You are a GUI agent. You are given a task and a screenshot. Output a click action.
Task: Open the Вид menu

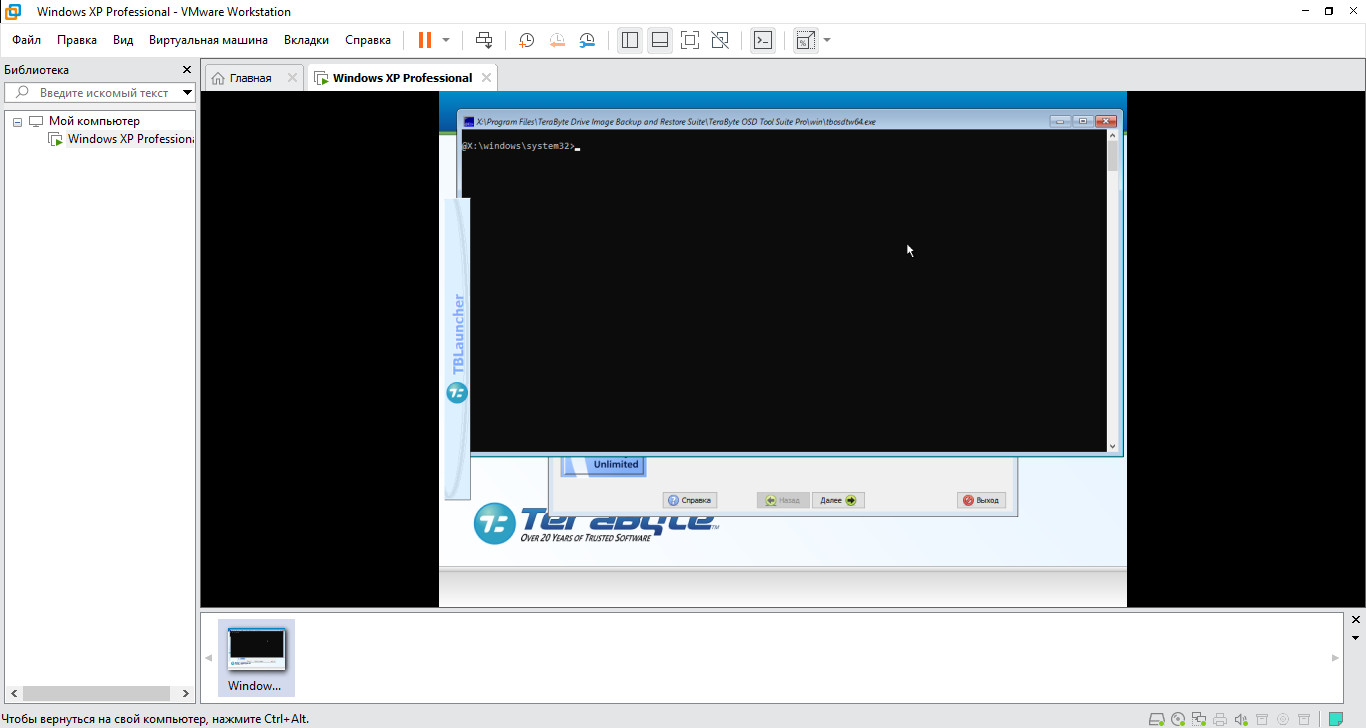(123, 40)
